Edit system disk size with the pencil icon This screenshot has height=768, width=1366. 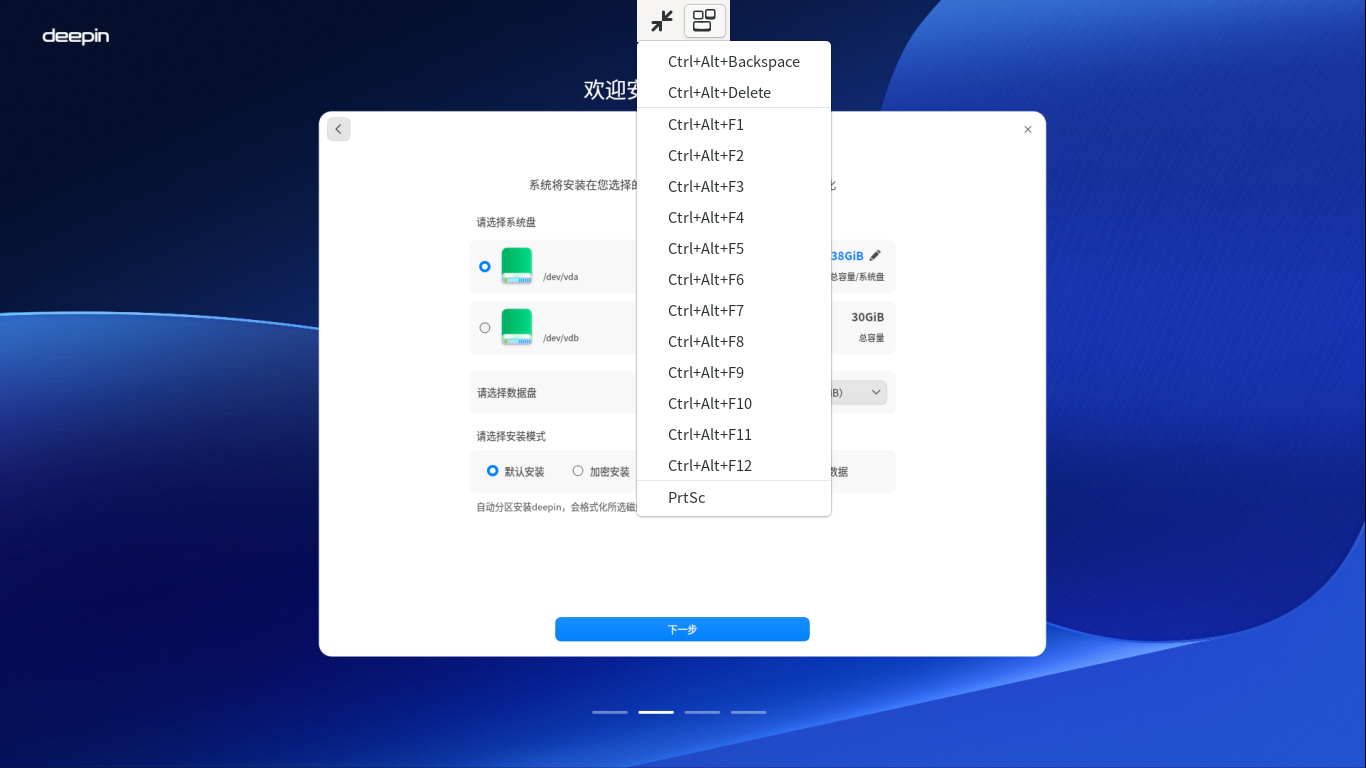pos(875,255)
